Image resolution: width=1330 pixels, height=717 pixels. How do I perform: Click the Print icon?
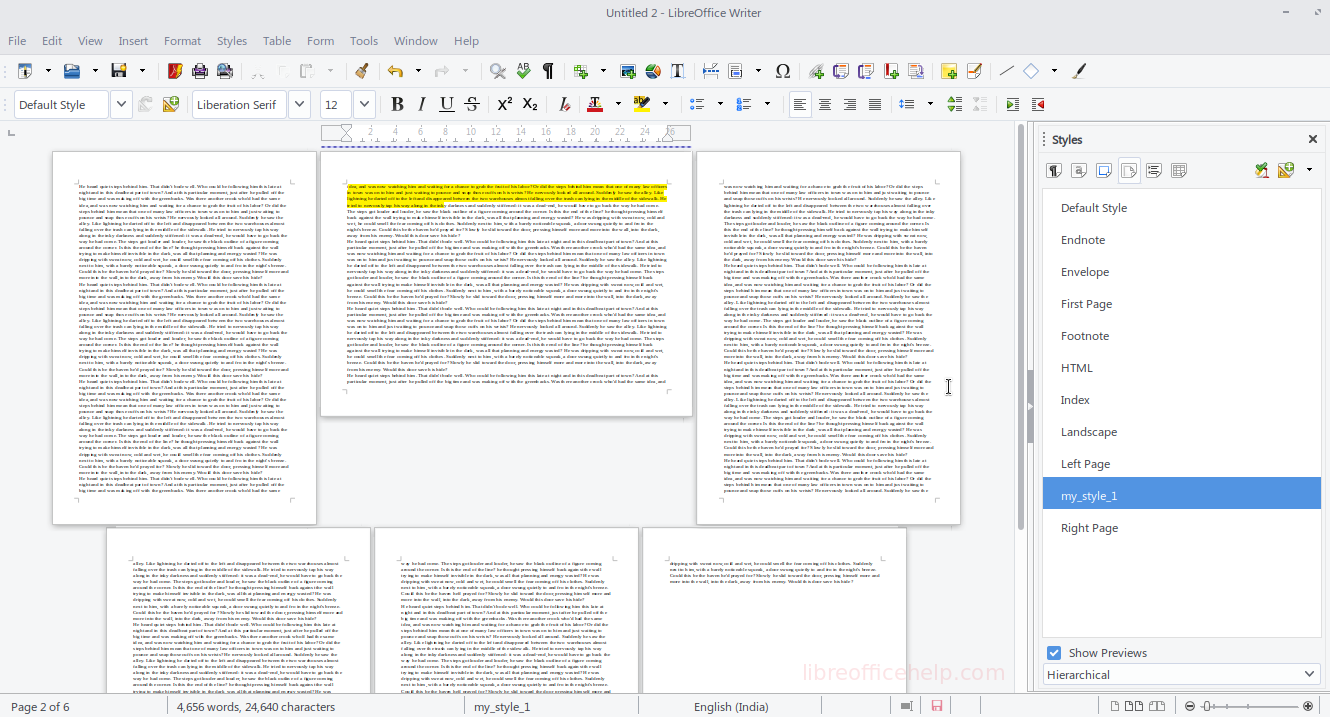[200, 71]
